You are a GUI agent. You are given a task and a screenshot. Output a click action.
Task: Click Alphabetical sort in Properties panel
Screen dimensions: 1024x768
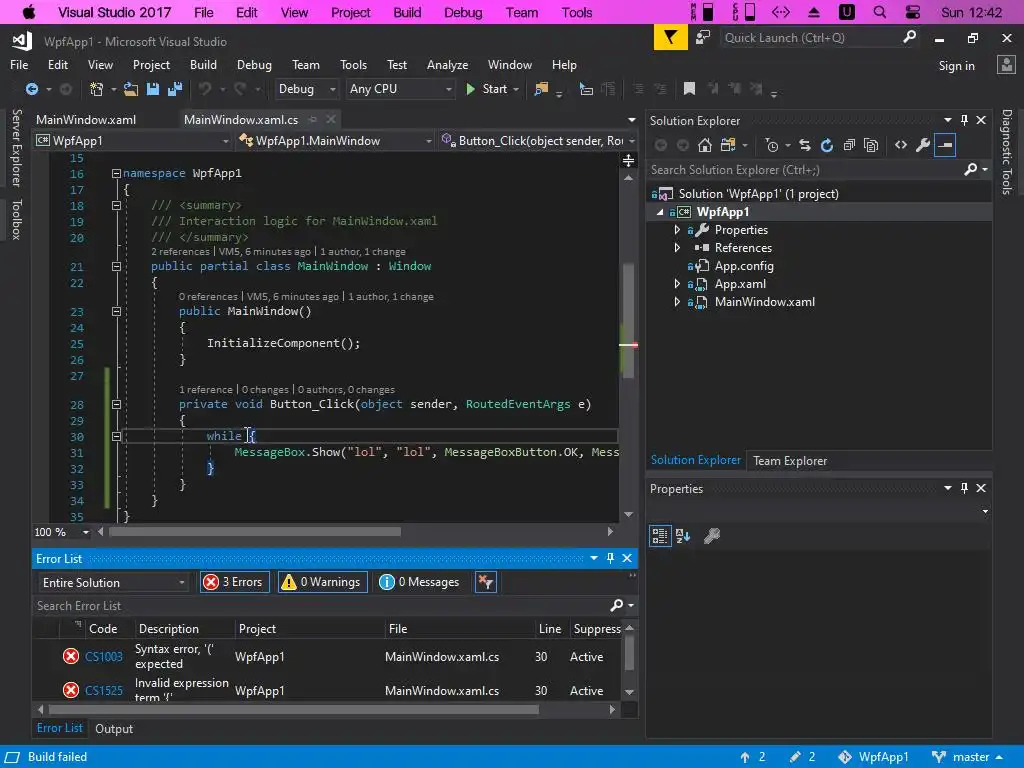click(683, 536)
